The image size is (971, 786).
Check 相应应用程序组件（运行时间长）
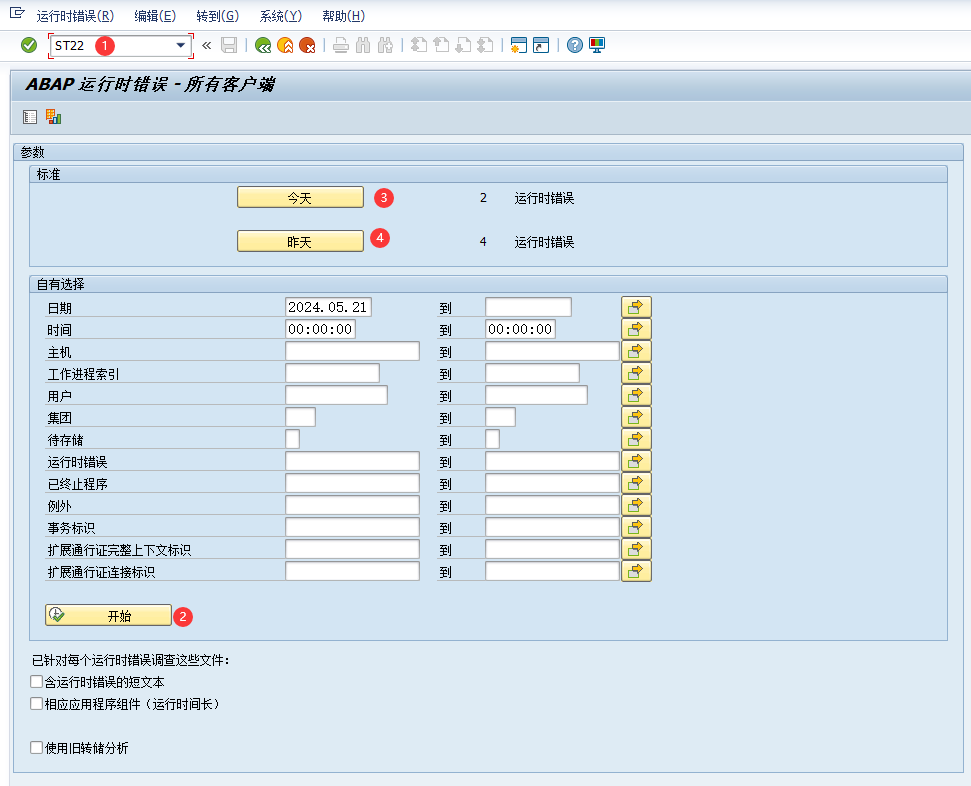click(x=36, y=703)
